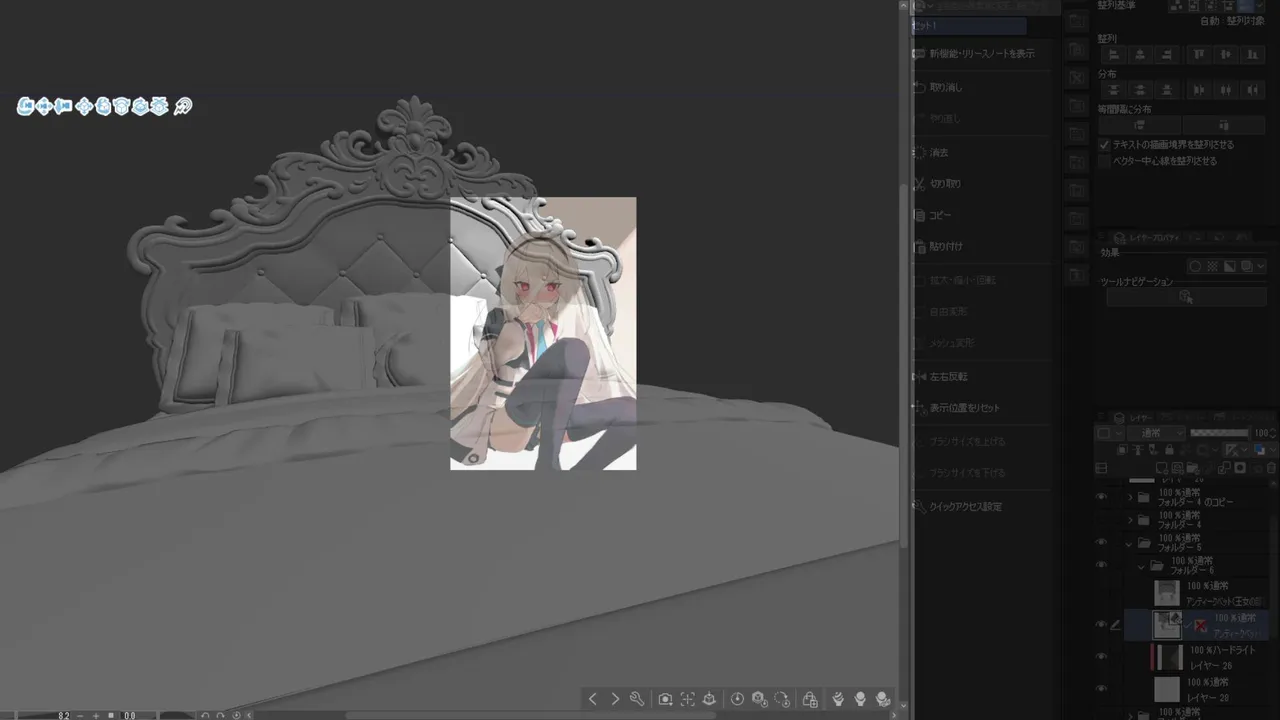This screenshot has width=1280, height=720.
Task: Toggle visibility of Layer 28
Action: click(x=1102, y=689)
